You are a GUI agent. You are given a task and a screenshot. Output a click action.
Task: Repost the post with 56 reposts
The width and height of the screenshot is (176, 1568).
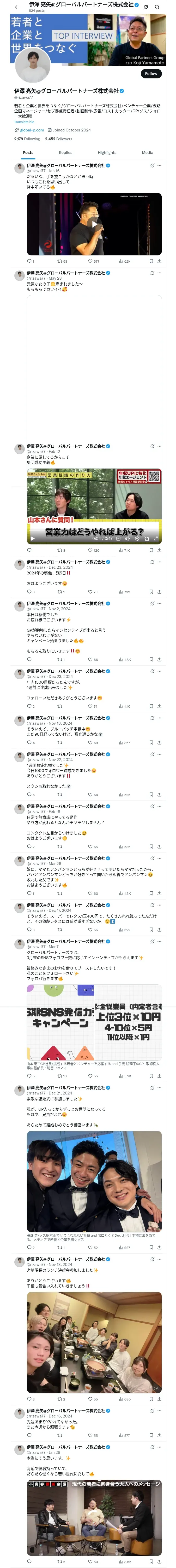(62, 261)
